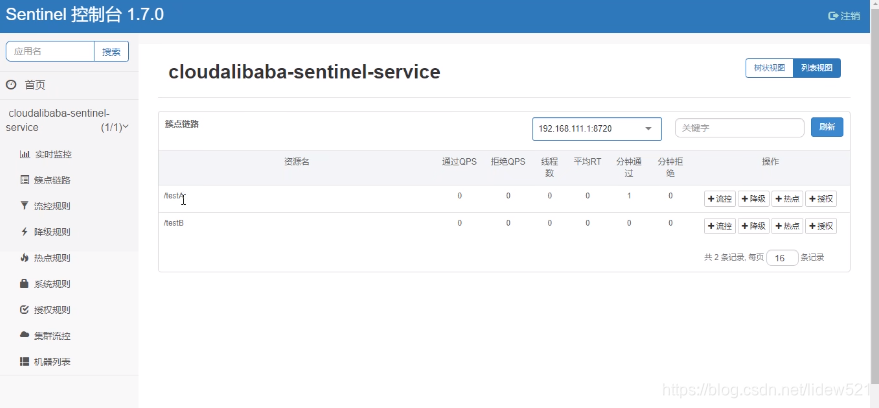Focus the 关键字 keyword filter field
Viewport: 879px width, 408px height.
tap(739, 128)
